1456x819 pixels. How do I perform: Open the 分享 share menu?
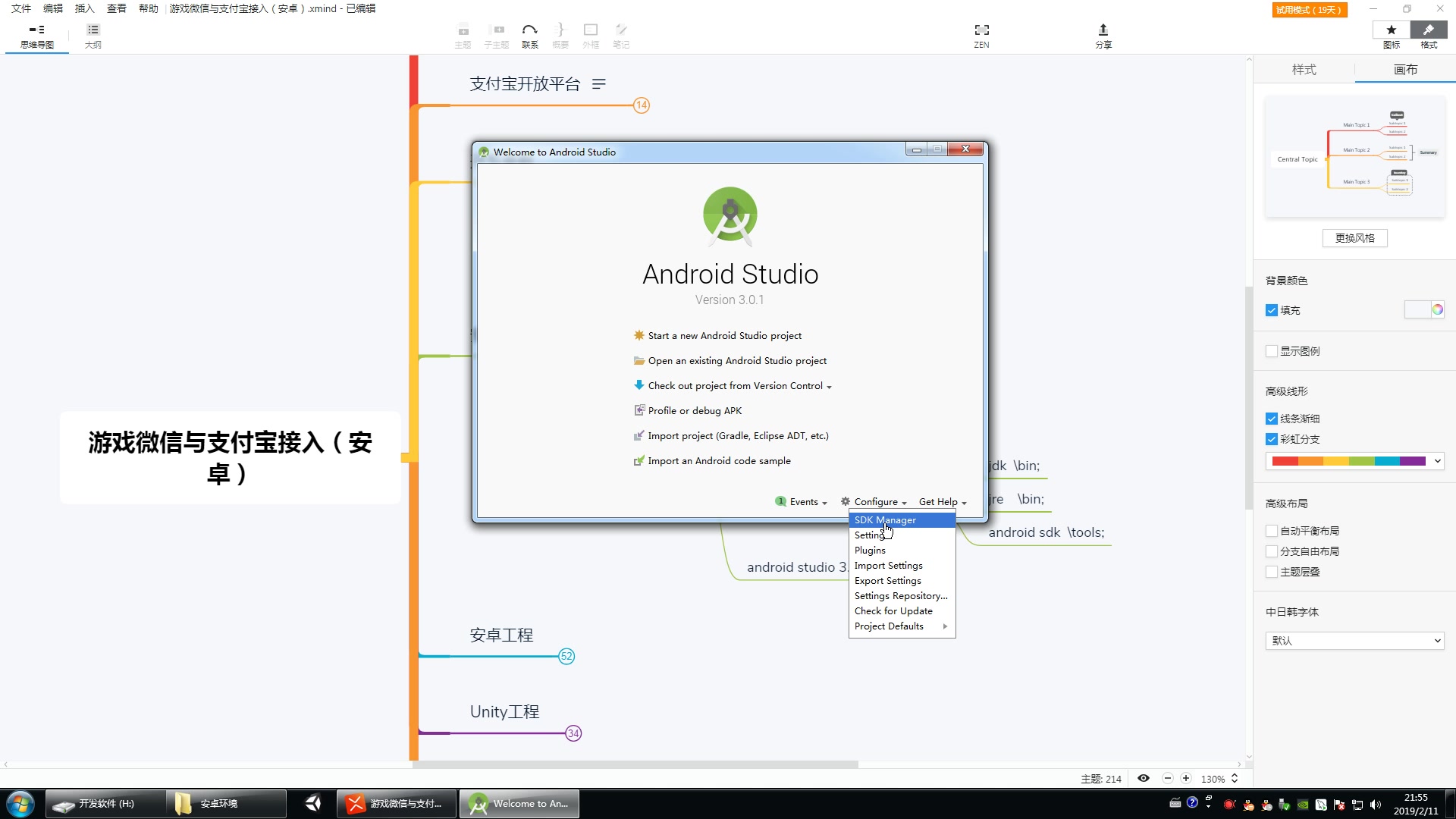pos(1103,36)
